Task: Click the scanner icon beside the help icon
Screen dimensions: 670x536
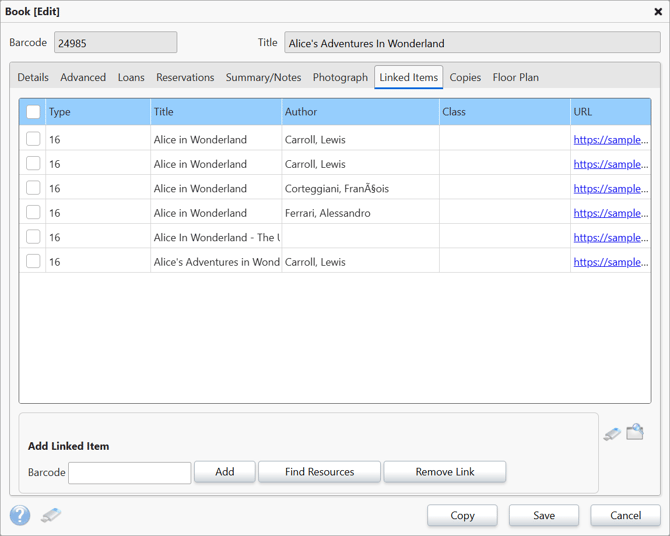Action: (51, 515)
